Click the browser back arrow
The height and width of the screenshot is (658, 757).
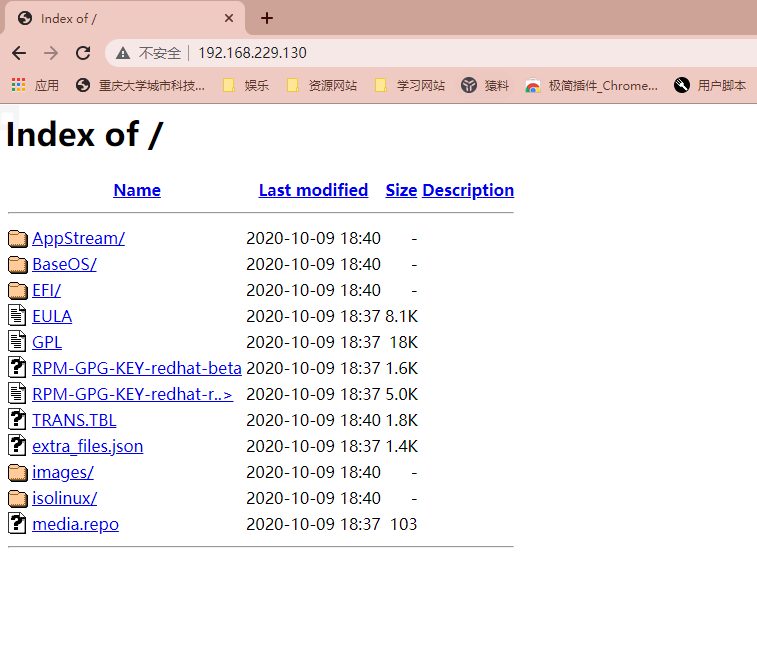pyautogui.click(x=19, y=53)
